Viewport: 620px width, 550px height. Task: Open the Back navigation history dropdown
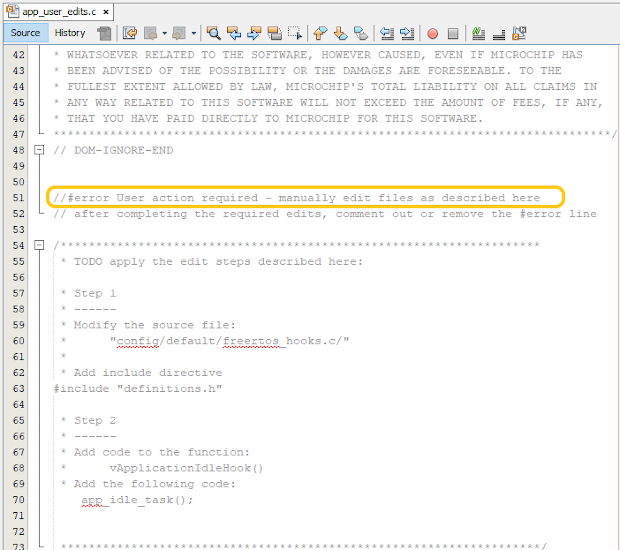click(x=164, y=33)
